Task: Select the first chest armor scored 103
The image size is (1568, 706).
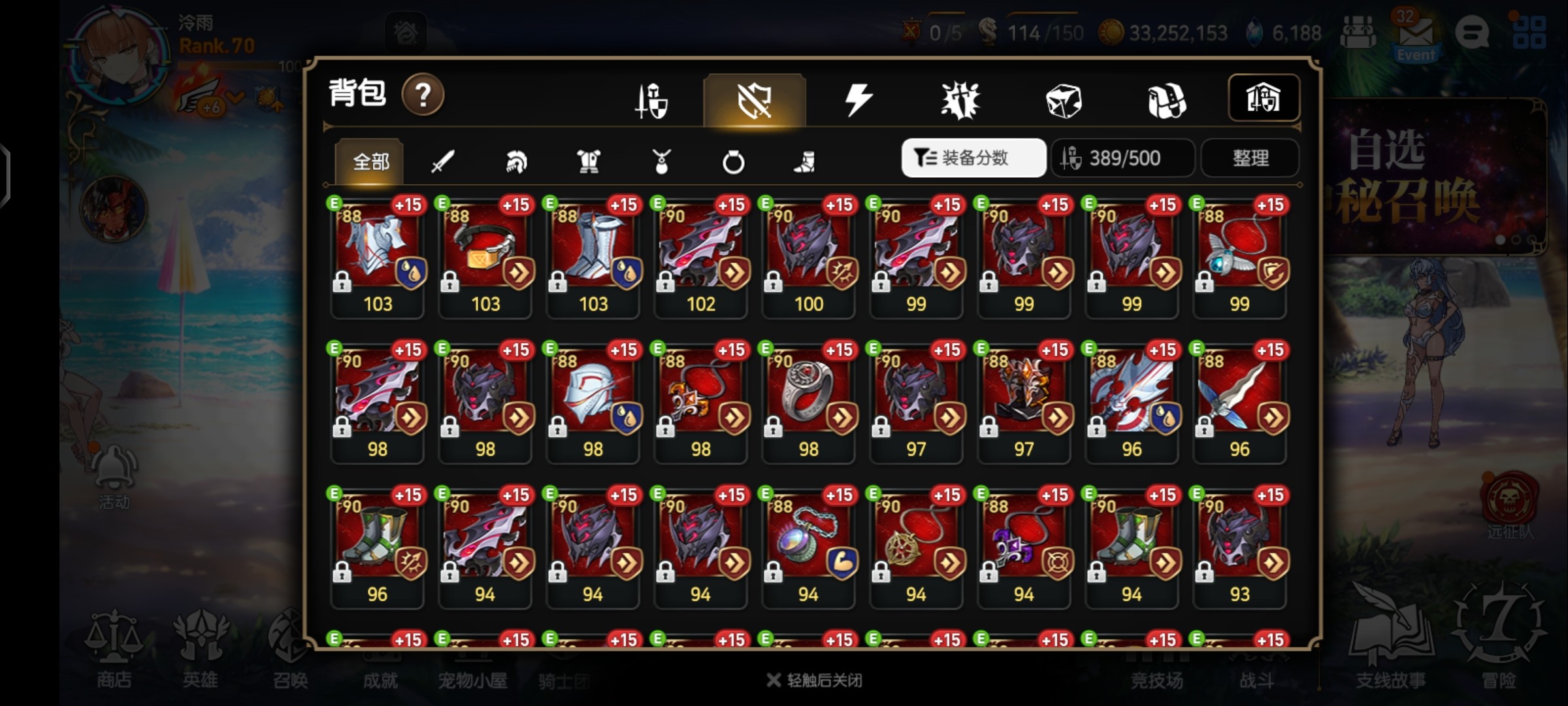Action: [x=377, y=257]
